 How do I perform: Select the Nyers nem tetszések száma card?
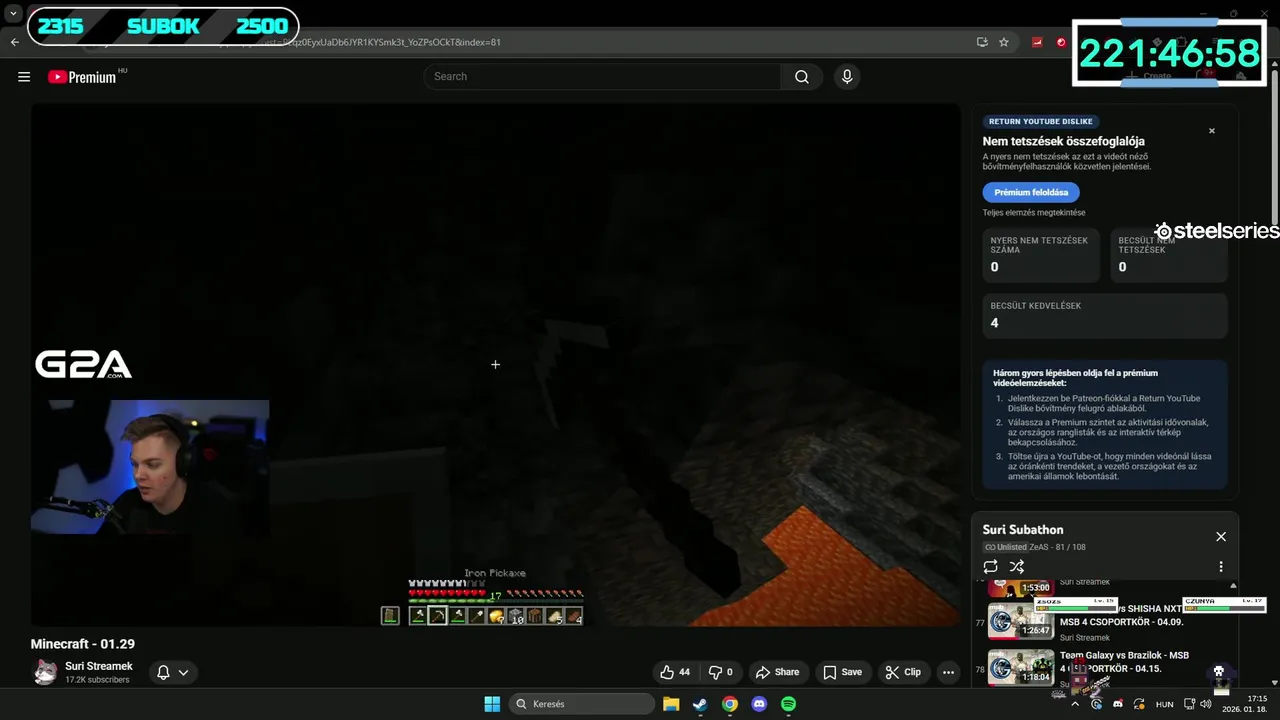1041,255
